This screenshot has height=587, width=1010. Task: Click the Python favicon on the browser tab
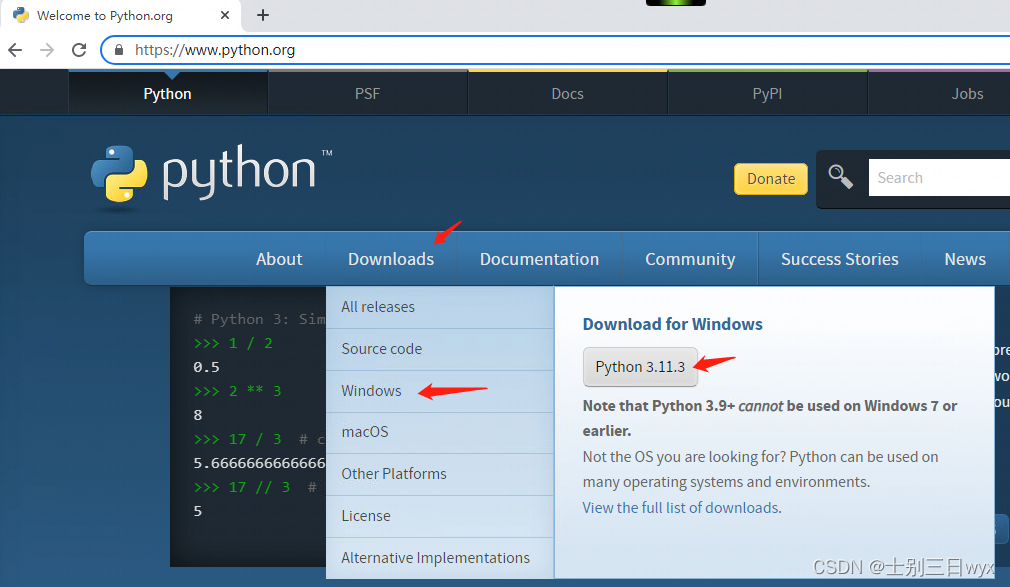click(x=21, y=15)
